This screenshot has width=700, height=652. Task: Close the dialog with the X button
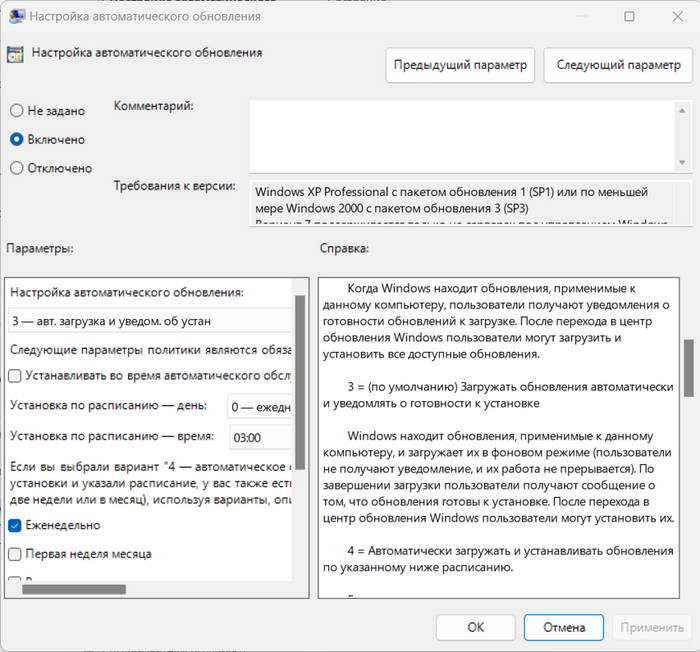[677, 17]
